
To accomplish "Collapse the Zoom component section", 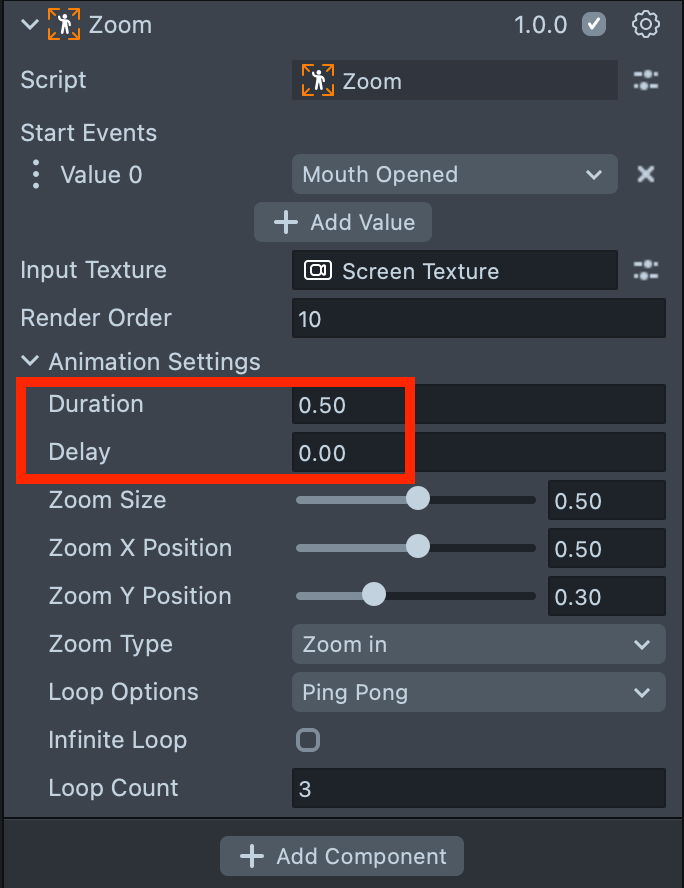I will click(30, 25).
